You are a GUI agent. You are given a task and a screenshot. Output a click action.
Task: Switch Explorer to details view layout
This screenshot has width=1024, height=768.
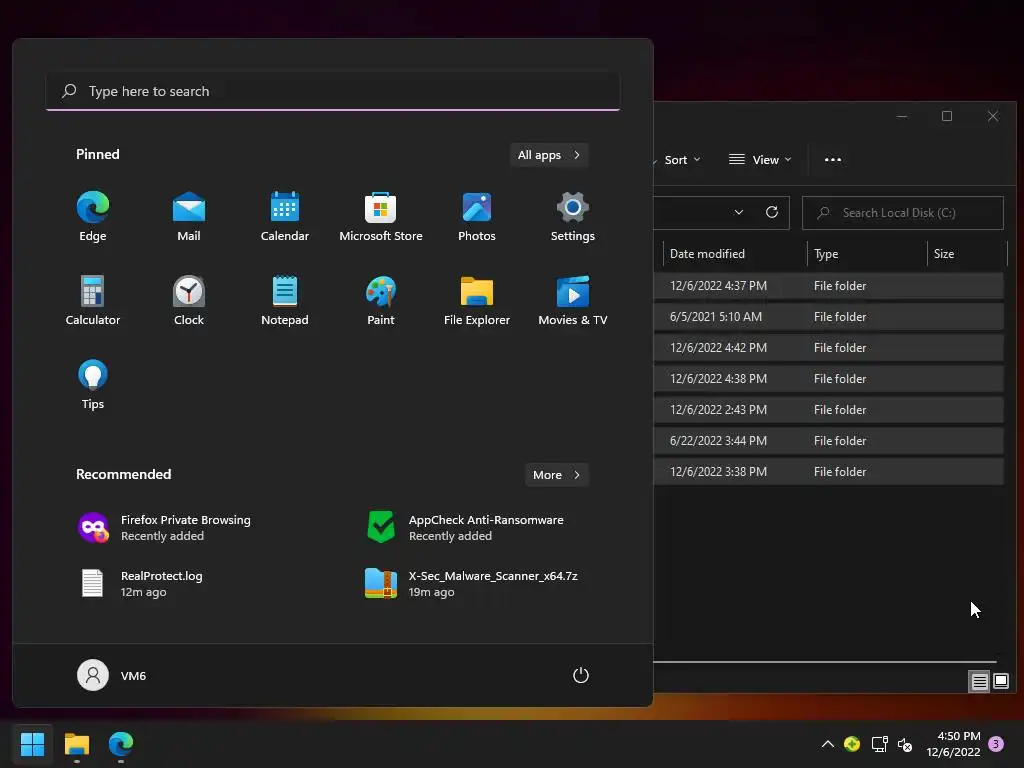(x=979, y=682)
